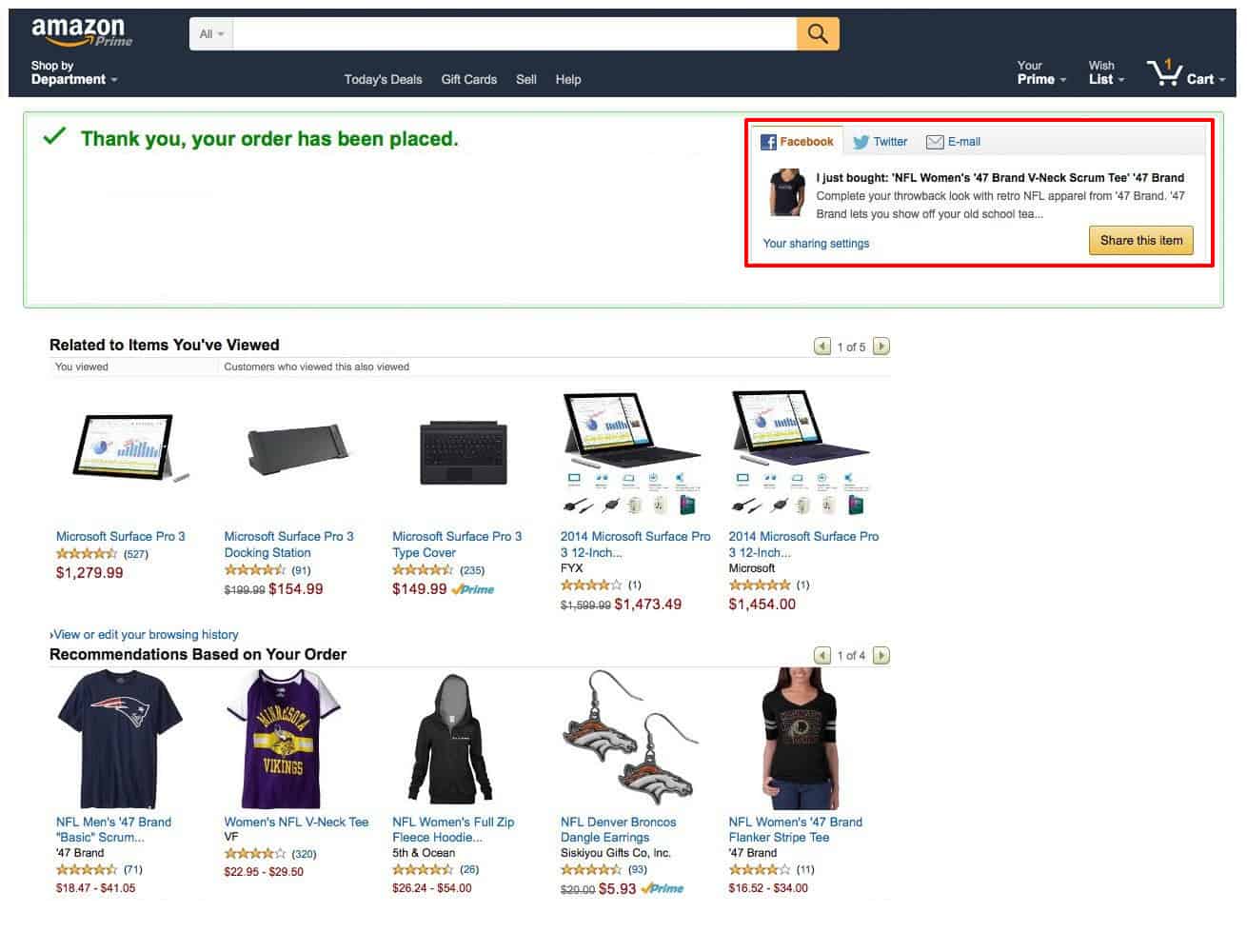This screenshot has height=952, width=1247.
Task: Click the Share this item button
Action: pos(1140,241)
